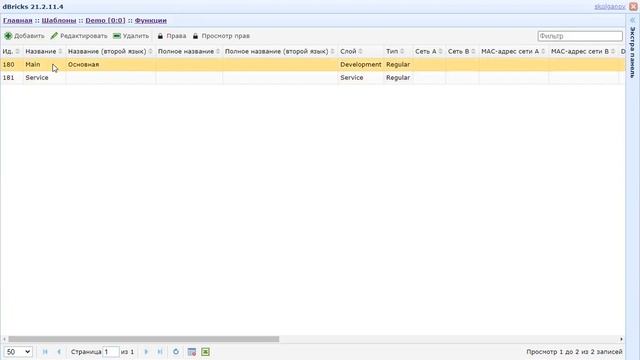Image resolution: width=640 pixels, height=360 pixels.
Task: Sort by the Тип column arrows
Action: tap(402, 51)
